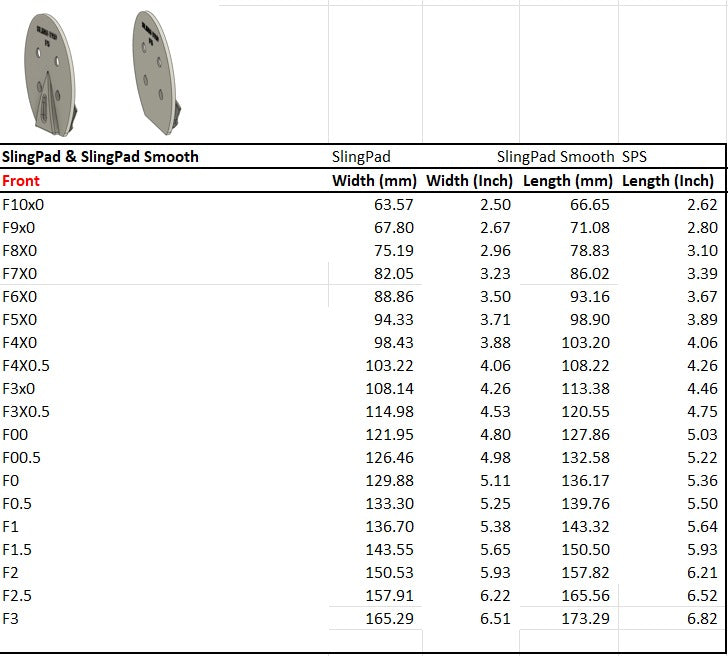Select the F0.5 row label
728x656 pixels.
17,504
